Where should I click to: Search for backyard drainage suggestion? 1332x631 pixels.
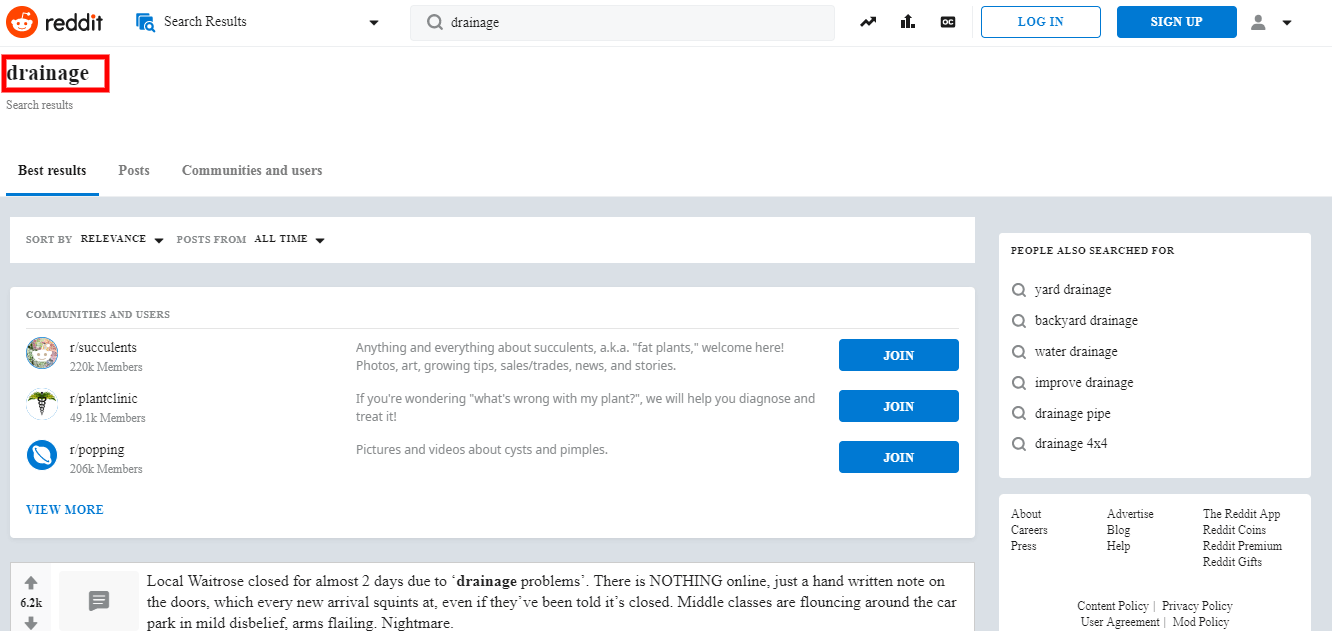pos(1086,321)
